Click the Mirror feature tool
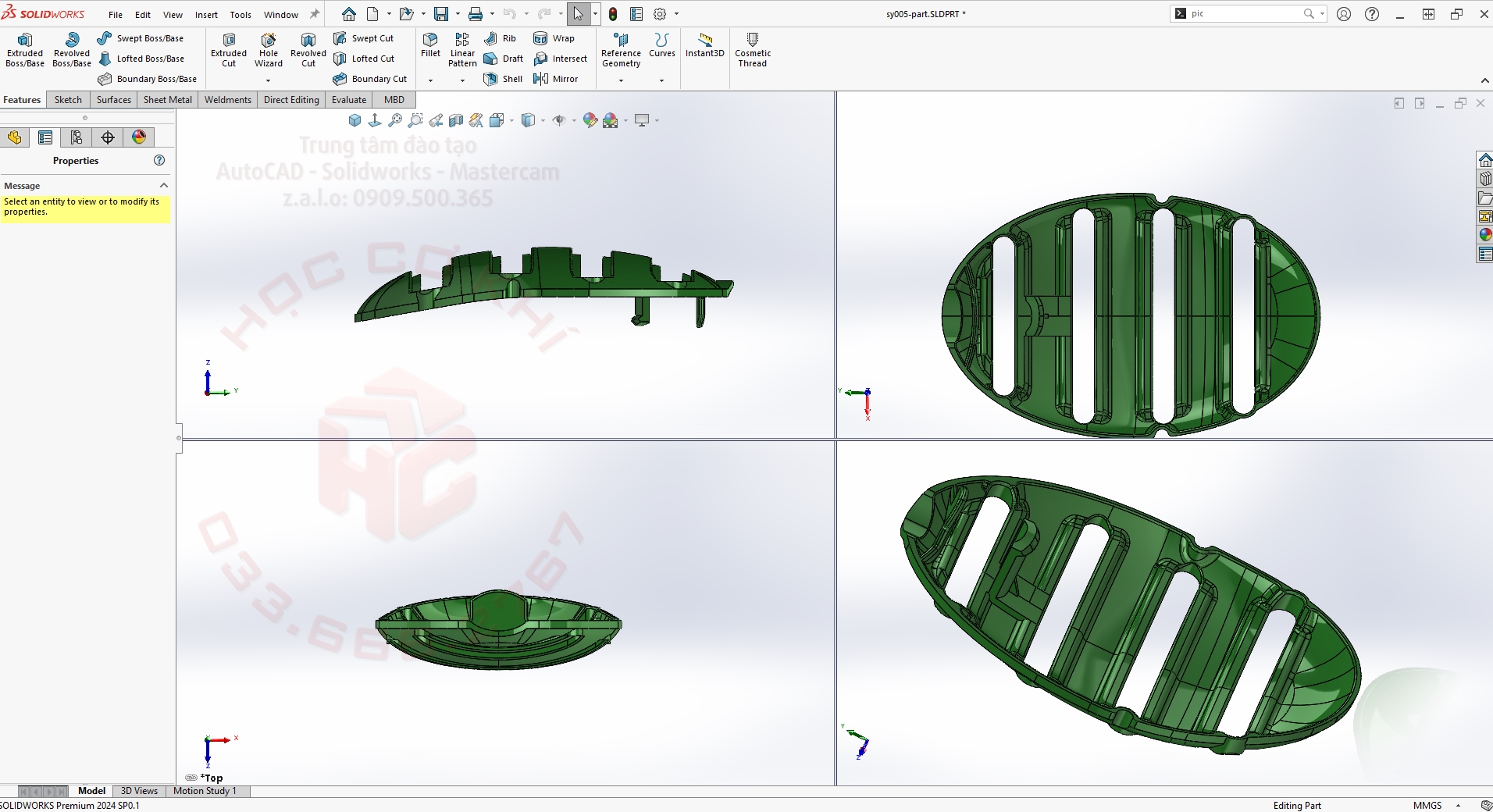The width and height of the screenshot is (1493, 812). (x=555, y=79)
